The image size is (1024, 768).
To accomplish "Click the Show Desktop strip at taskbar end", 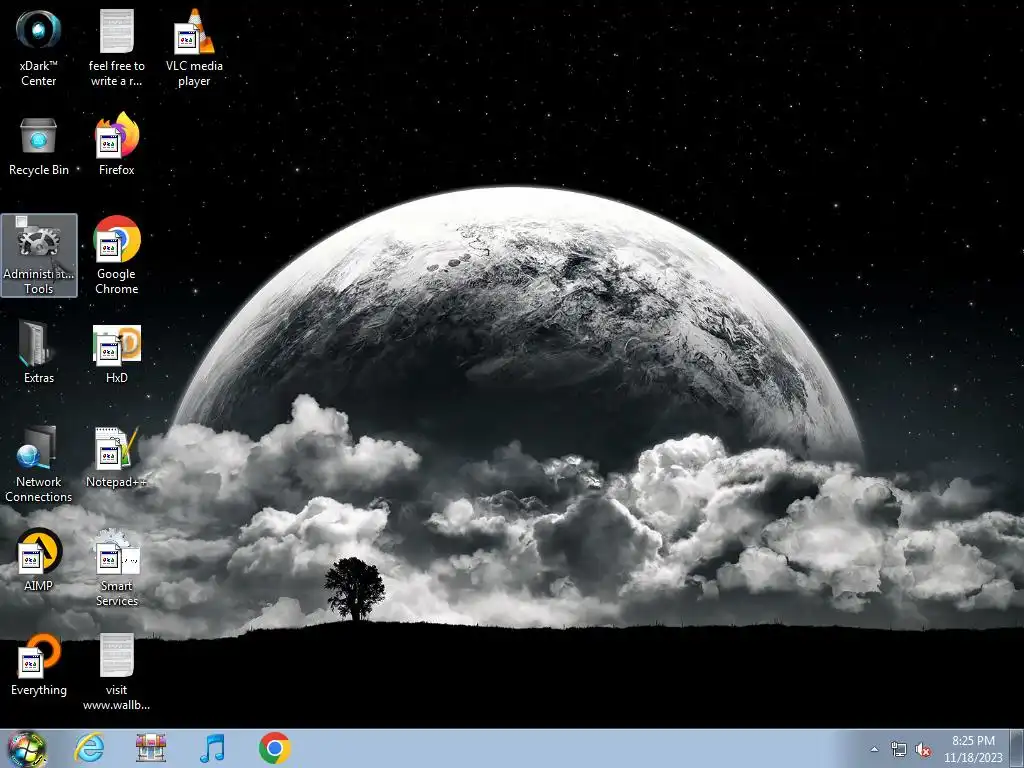I will pos(1017,748).
